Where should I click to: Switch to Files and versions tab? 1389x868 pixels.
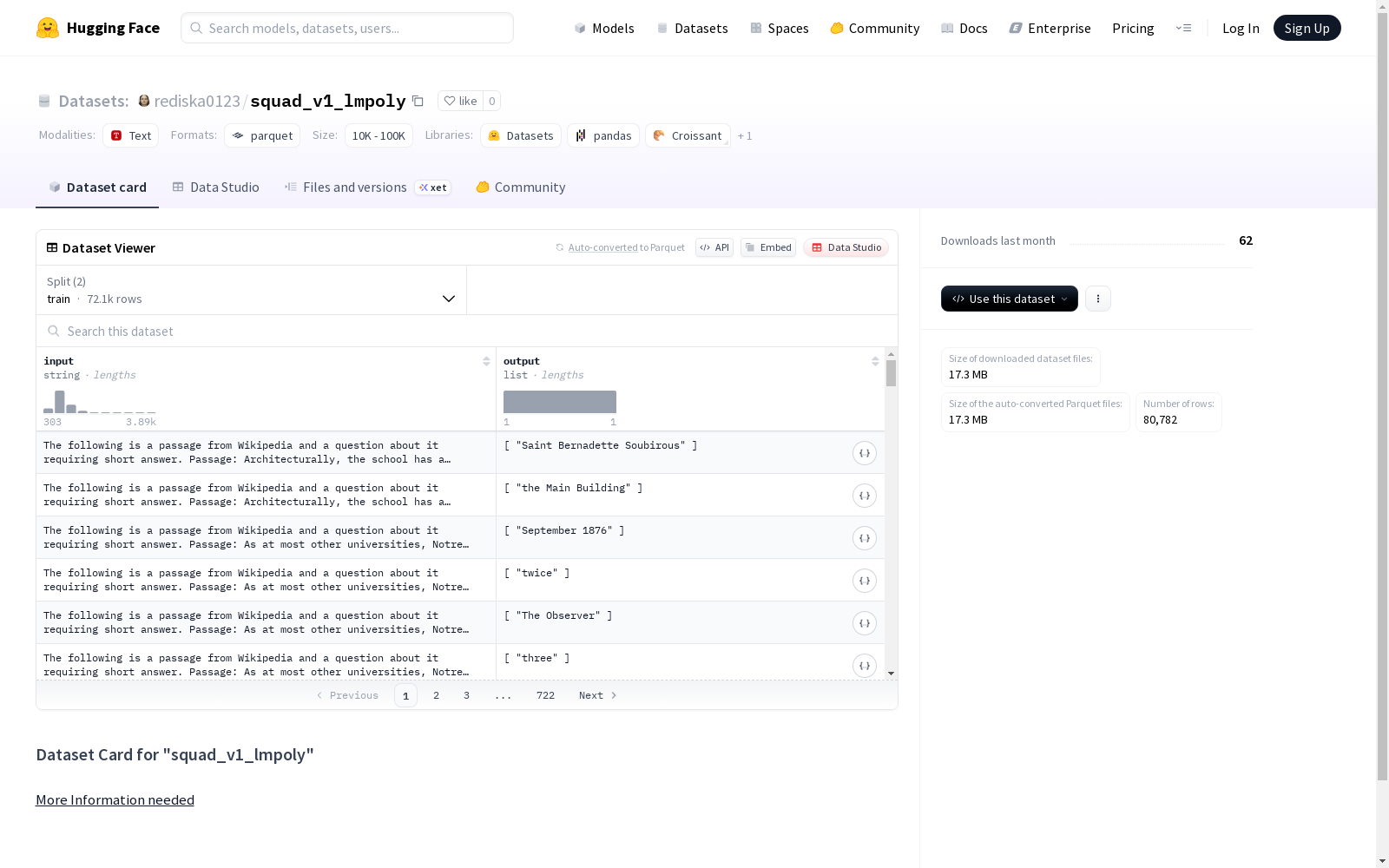[368, 187]
